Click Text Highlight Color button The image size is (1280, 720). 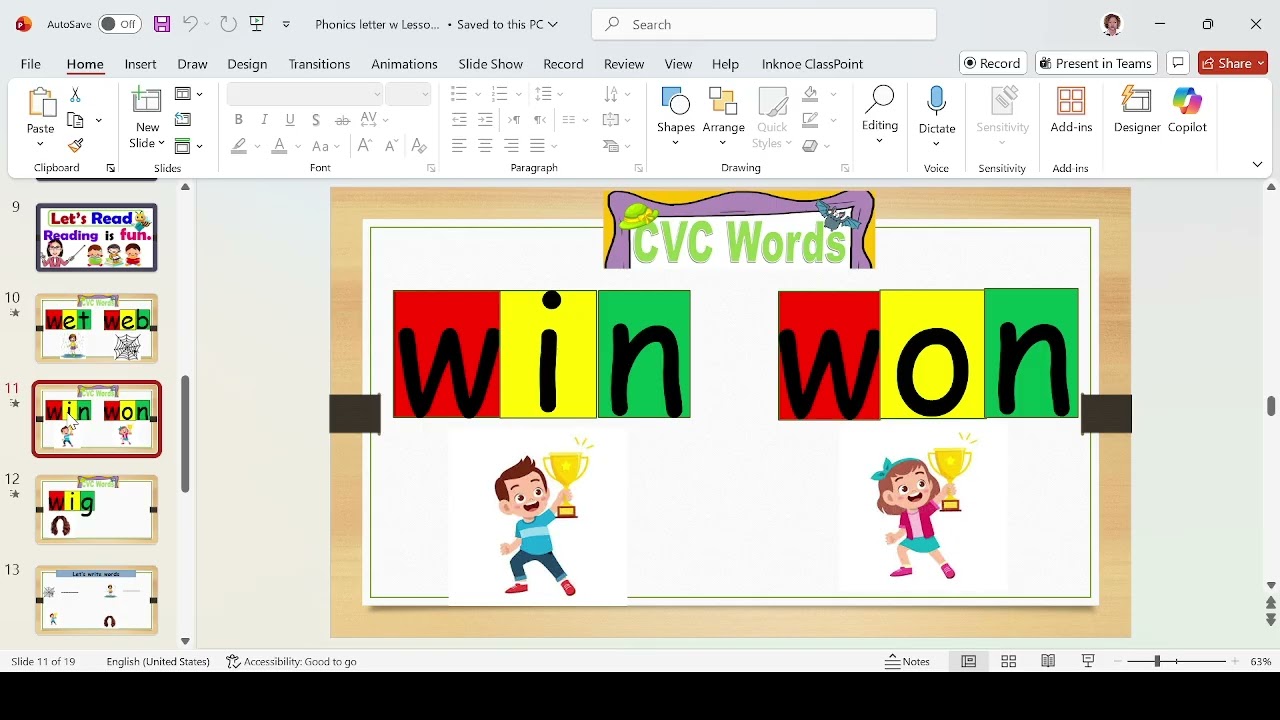click(x=239, y=146)
